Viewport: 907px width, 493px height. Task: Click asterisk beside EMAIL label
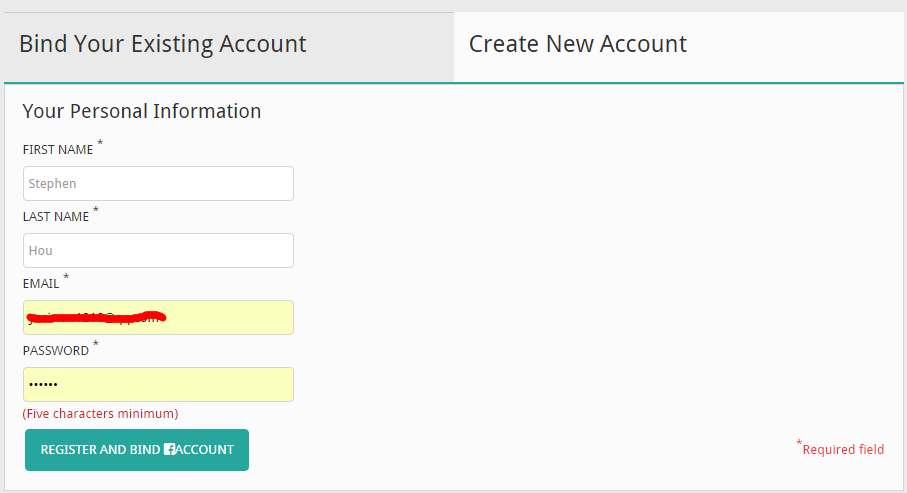coord(66,277)
